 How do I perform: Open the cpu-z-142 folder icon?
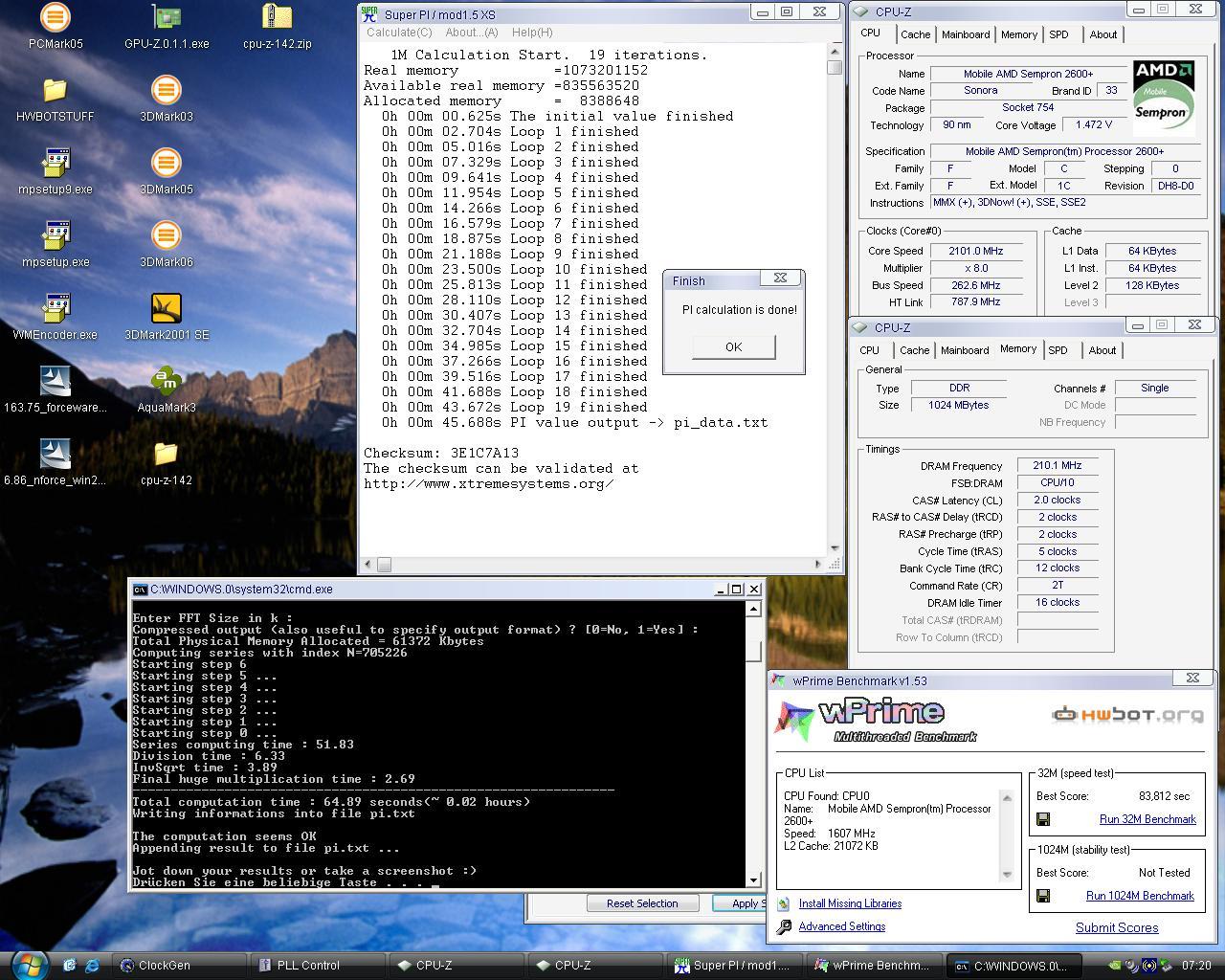167,454
